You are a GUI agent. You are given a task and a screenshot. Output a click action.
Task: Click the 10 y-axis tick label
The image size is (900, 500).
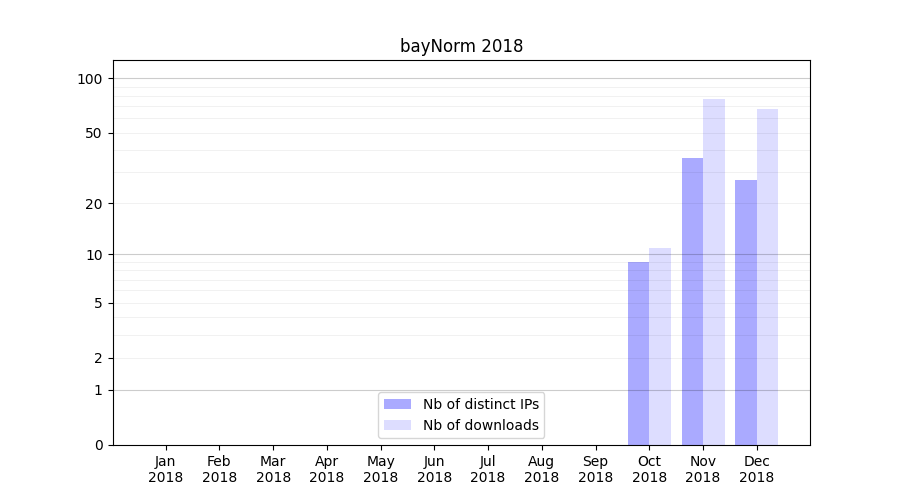pos(93,254)
